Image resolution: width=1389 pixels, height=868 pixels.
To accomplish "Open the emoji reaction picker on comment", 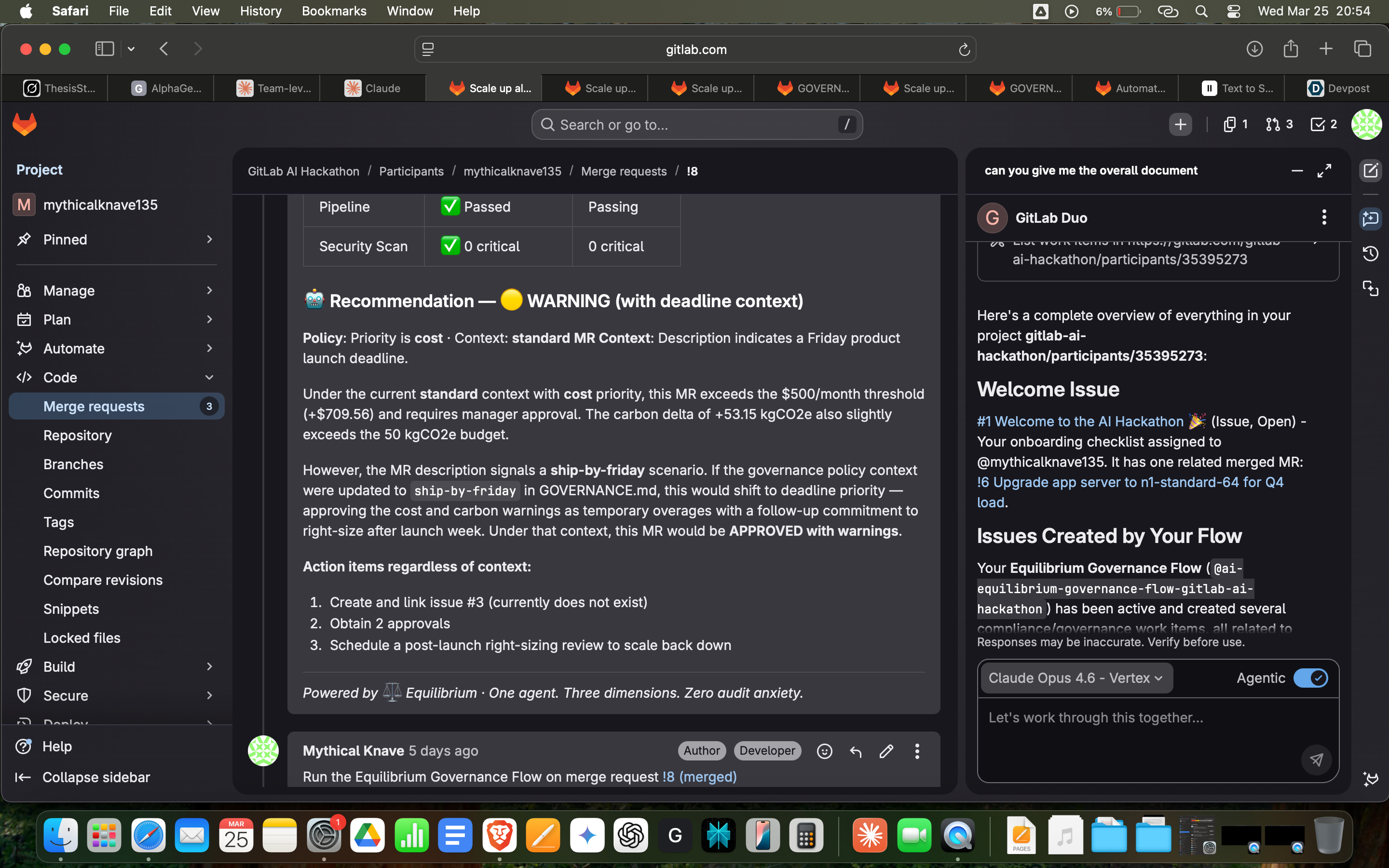I will (824, 751).
